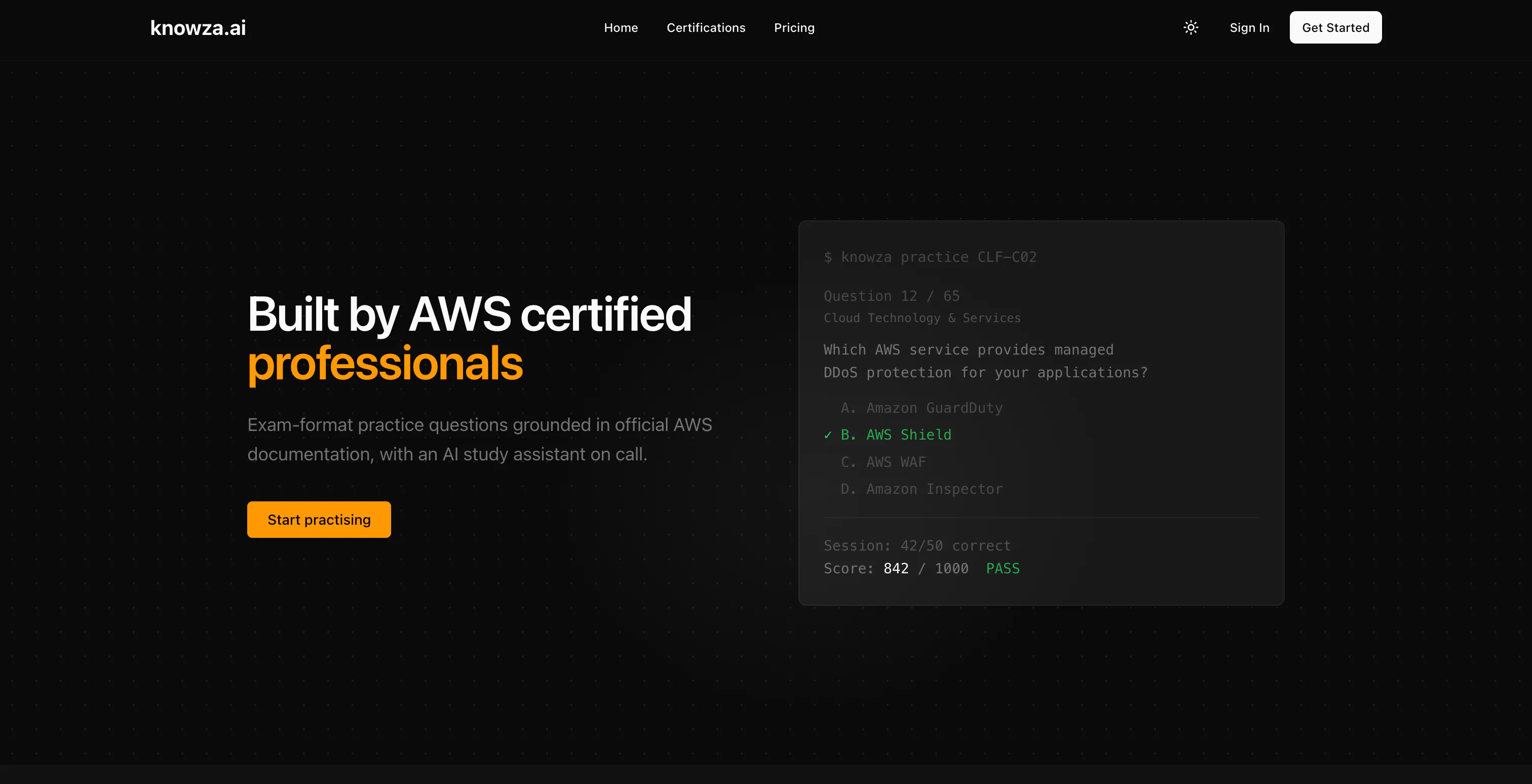This screenshot has height=784, width=1532.
Task: Click the Sign In link
Action: coord(1249,28)
